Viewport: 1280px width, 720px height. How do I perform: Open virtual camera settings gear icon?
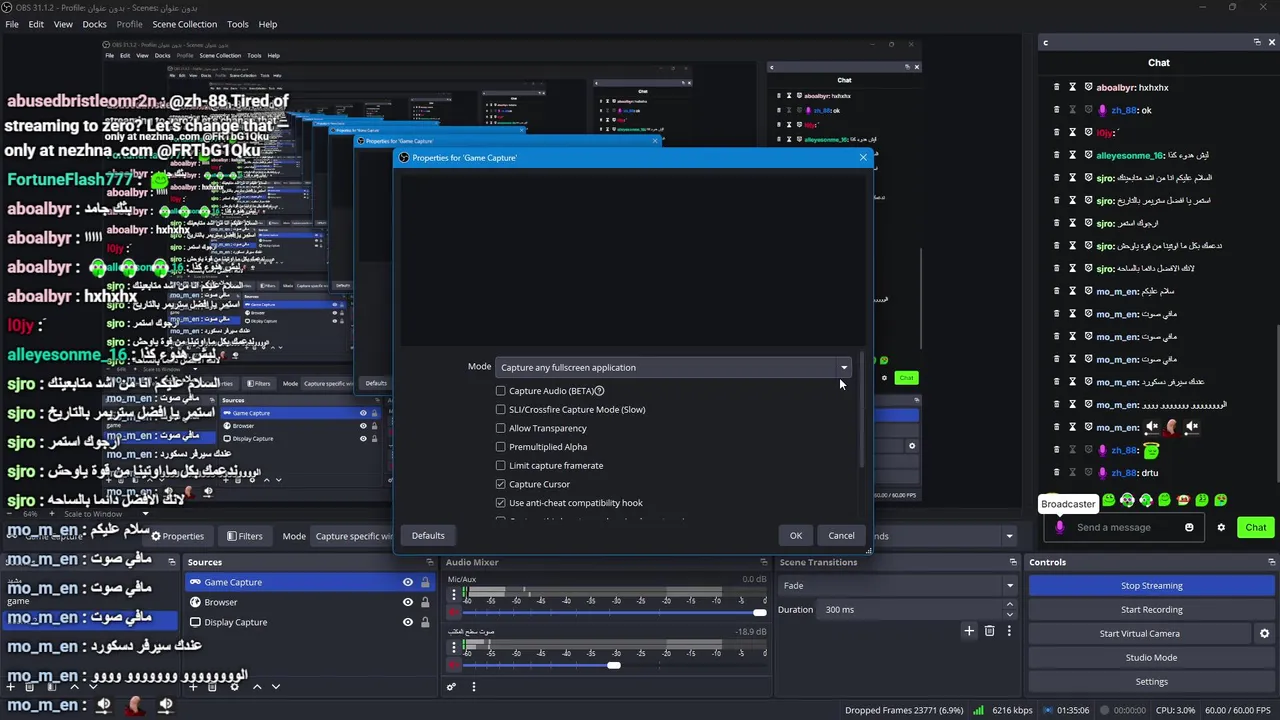point(1264,633)
